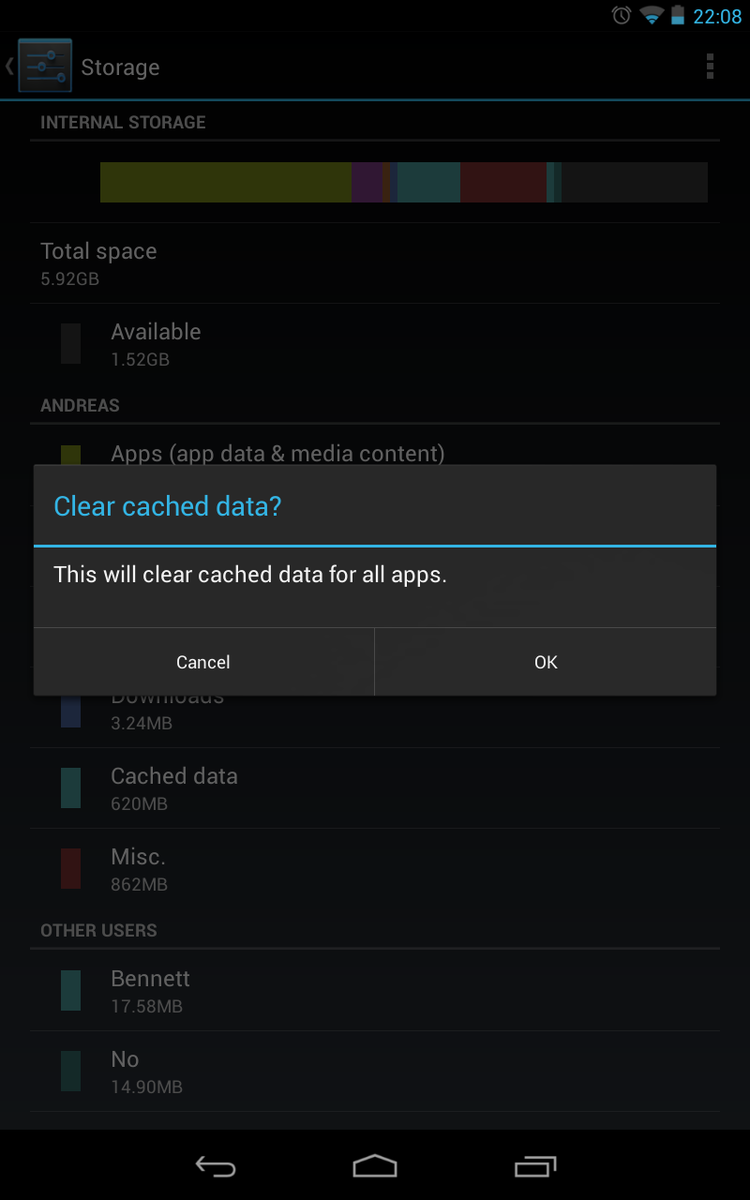Tap the internal storage usage bar
The width and height of the screenshot is (750, 1200).
tap(404, 182)
